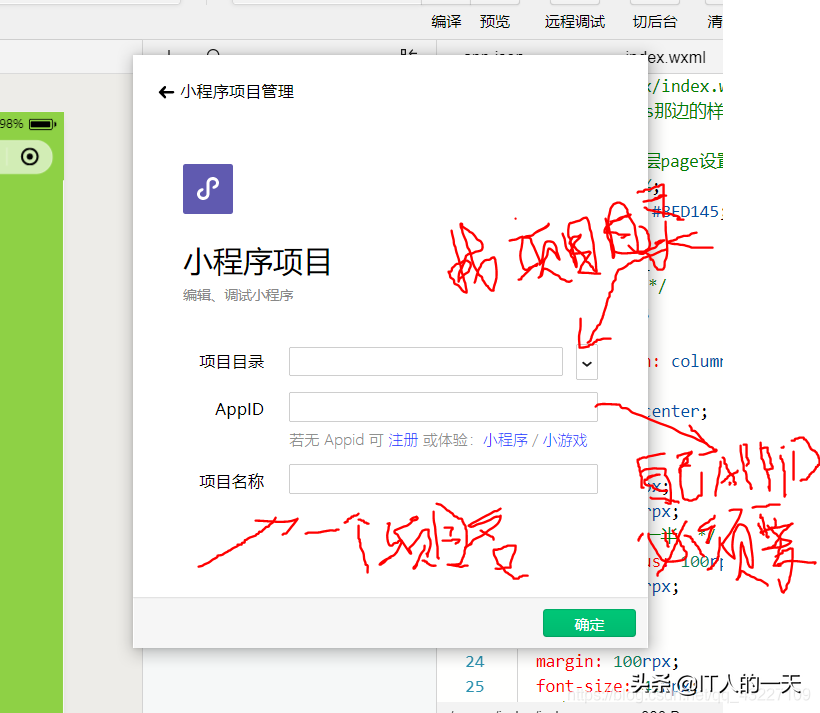
Task: Click inside the AppID input field
Action: tap(442, 407)
